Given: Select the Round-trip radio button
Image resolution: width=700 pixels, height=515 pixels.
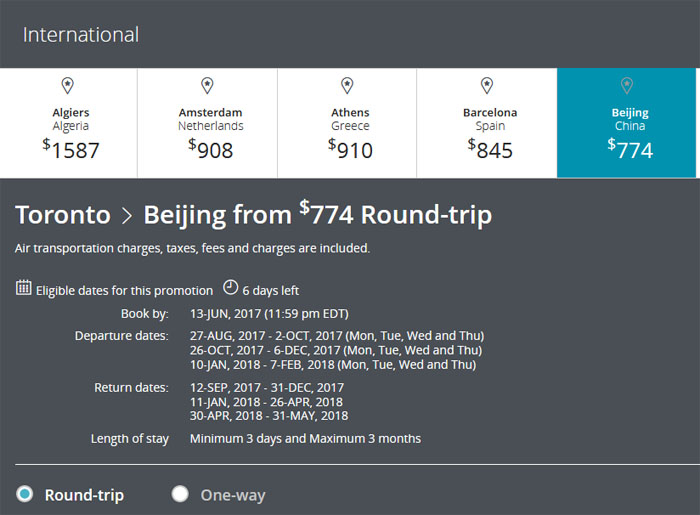Looking at the screenshot, I should [25, 494].
